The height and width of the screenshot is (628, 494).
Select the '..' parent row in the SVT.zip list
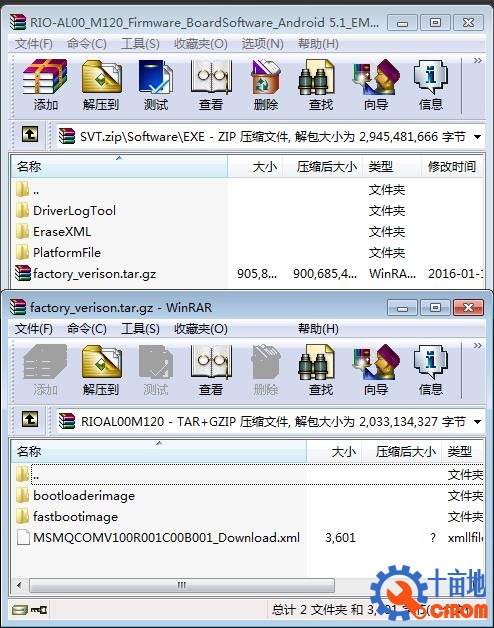(x=248, y=189)
